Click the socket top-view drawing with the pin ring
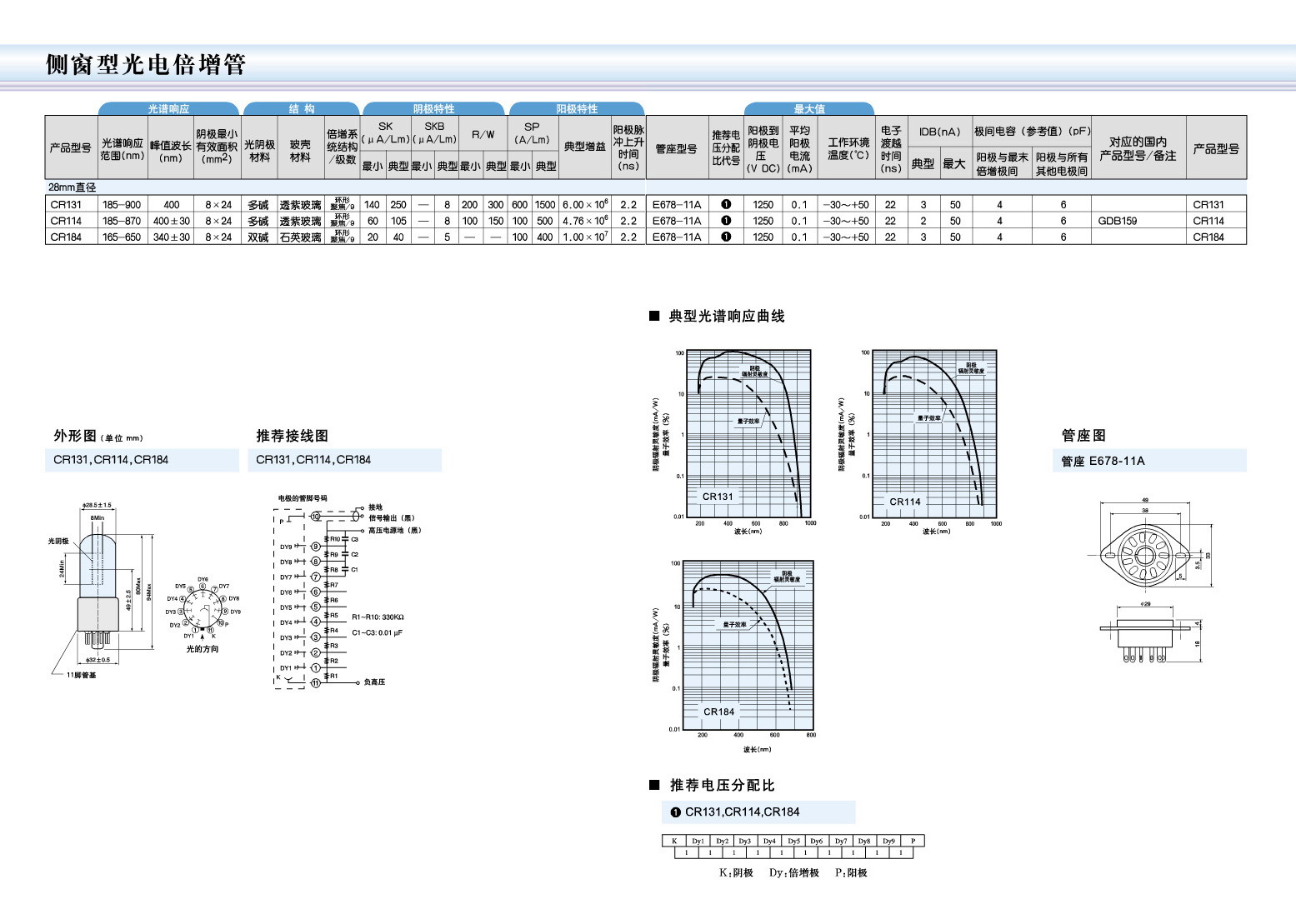Viewport: 1296px width, 924px height. click(1143, 552)
